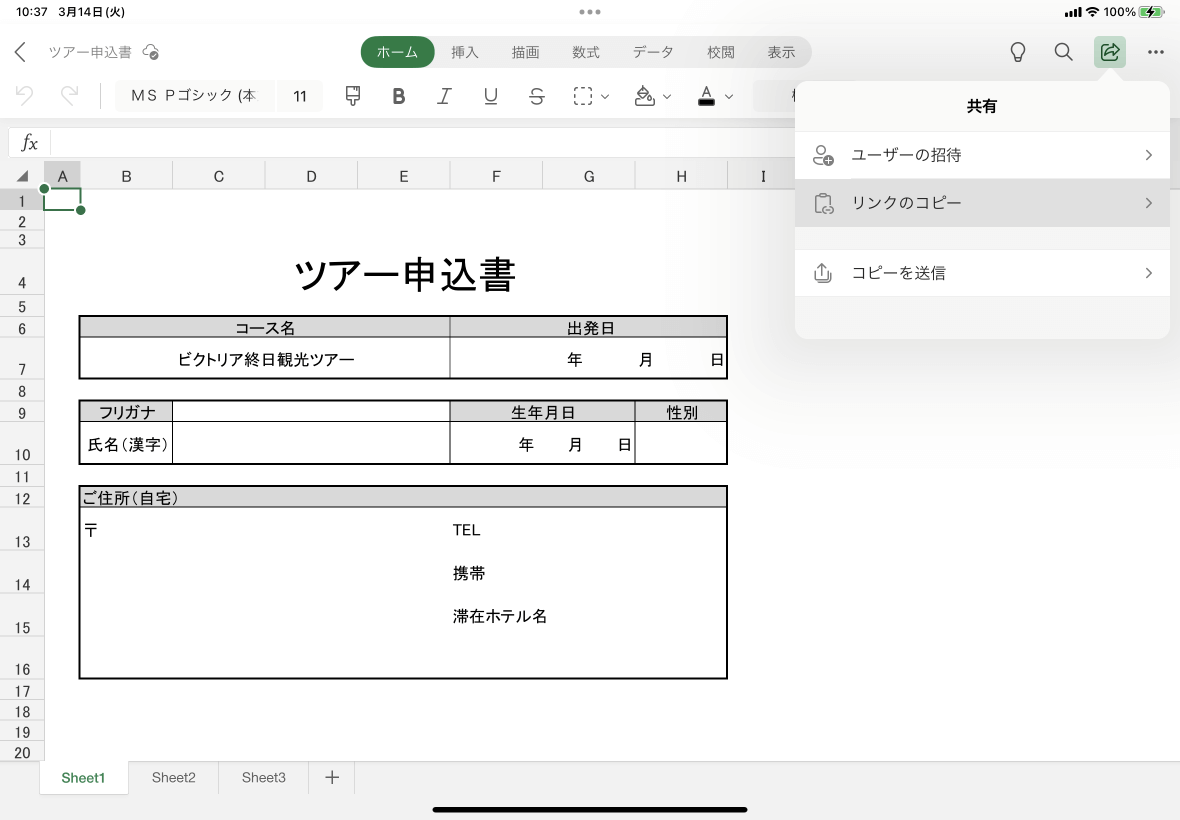This screenshot has width=1180, height=820.
Task: Toggle Italic formatting
Action: click(444, 96)
